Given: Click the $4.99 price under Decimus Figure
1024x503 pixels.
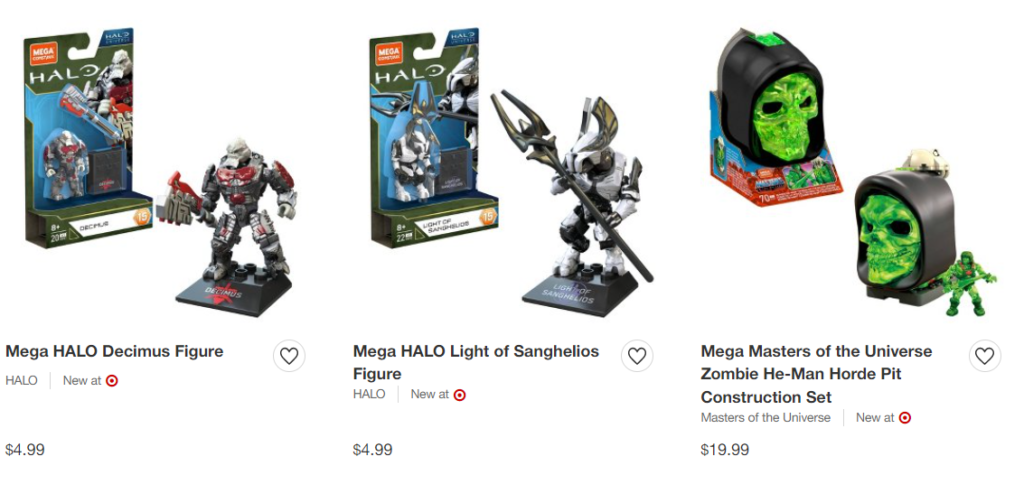Looking at the screenshot, I should tap(25, 449).
